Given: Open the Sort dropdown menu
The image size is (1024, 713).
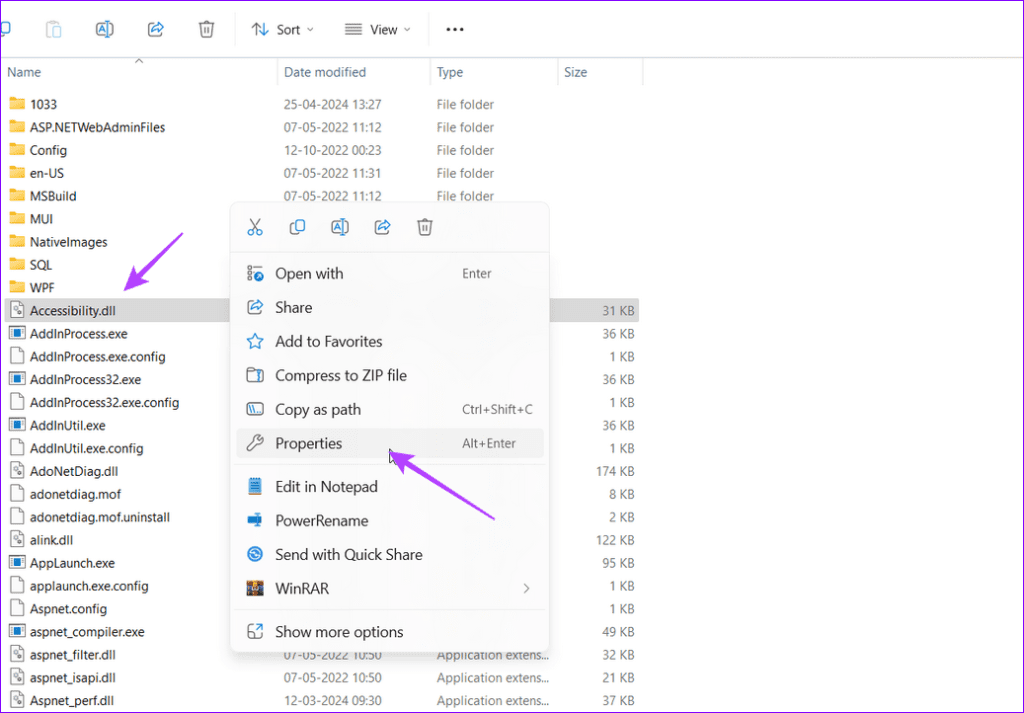Looking at the screenshot, I should [282, 29].
